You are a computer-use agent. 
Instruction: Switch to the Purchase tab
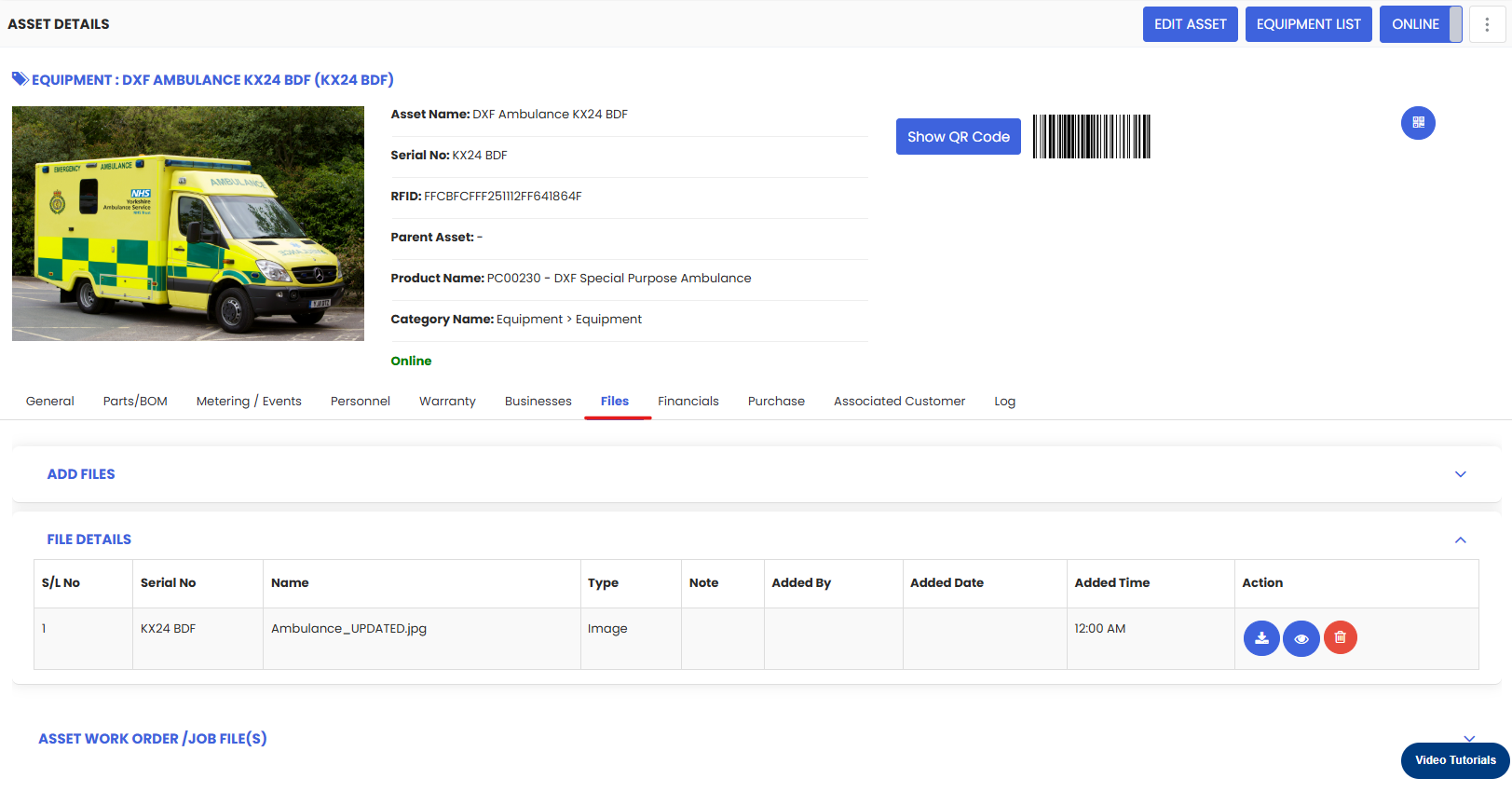(776, 401)
